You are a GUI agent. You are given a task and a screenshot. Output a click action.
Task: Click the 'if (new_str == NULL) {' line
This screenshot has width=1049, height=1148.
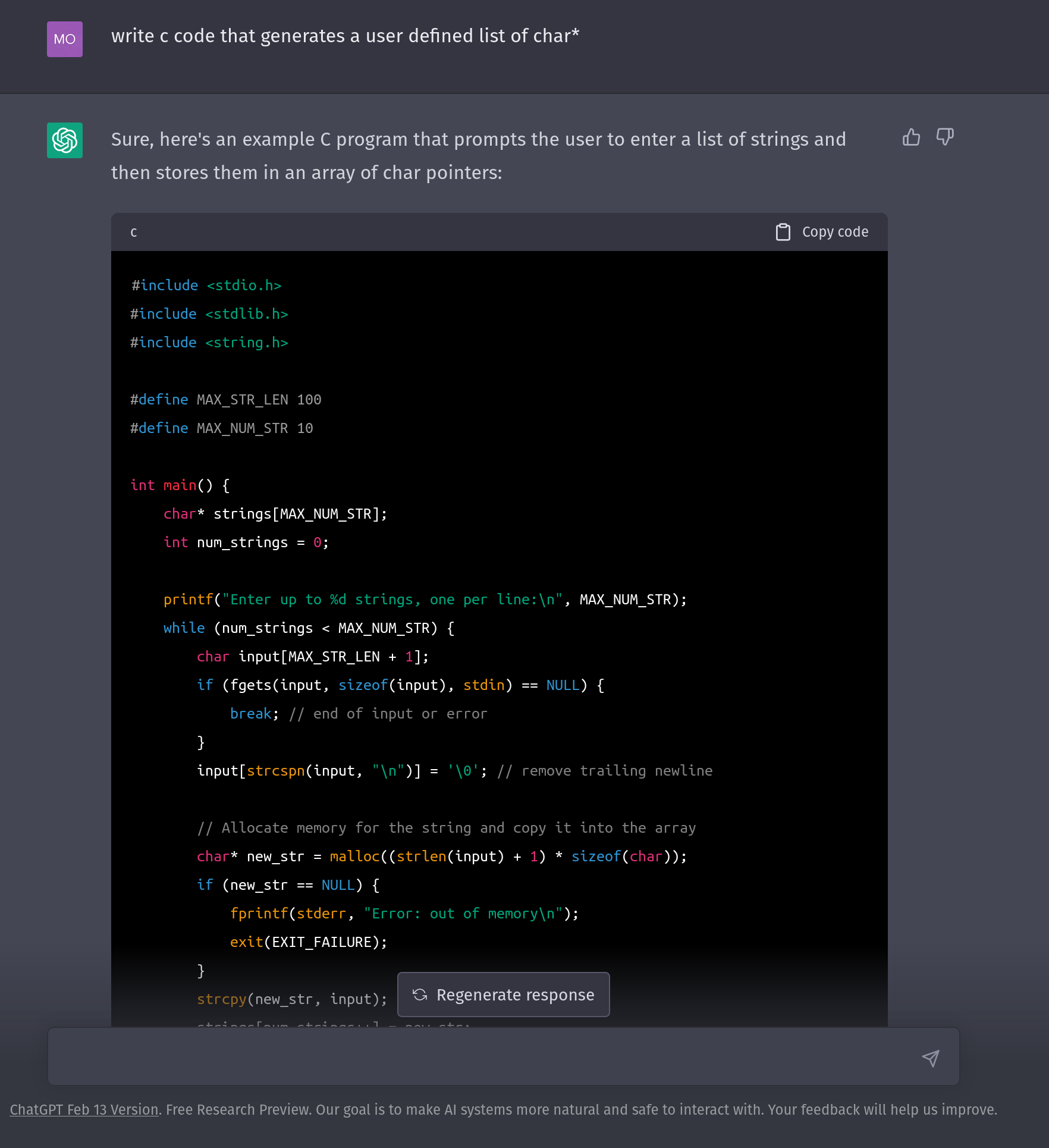(x=288, y=885)
